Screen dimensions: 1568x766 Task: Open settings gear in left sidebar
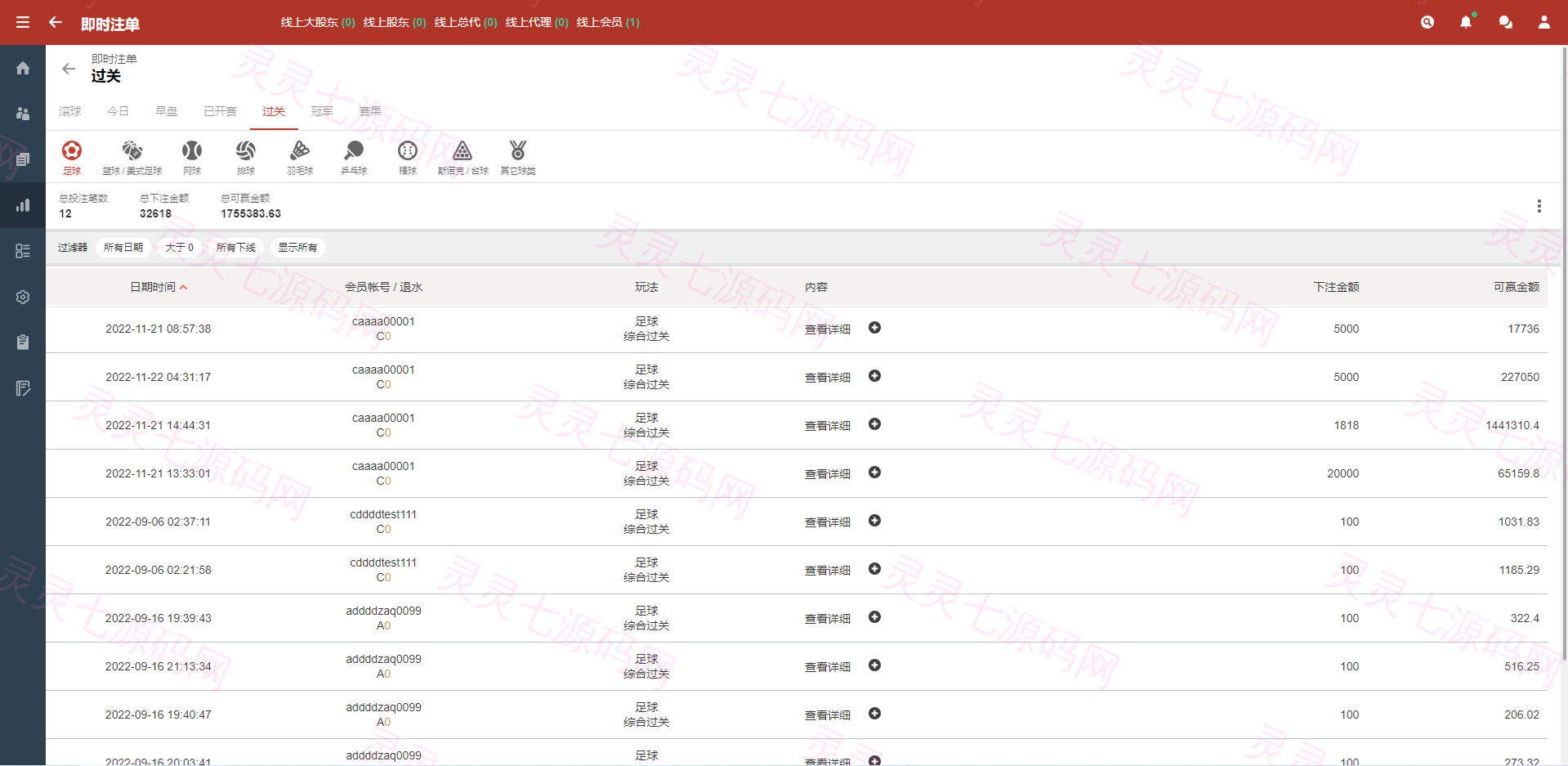(23, 297)
